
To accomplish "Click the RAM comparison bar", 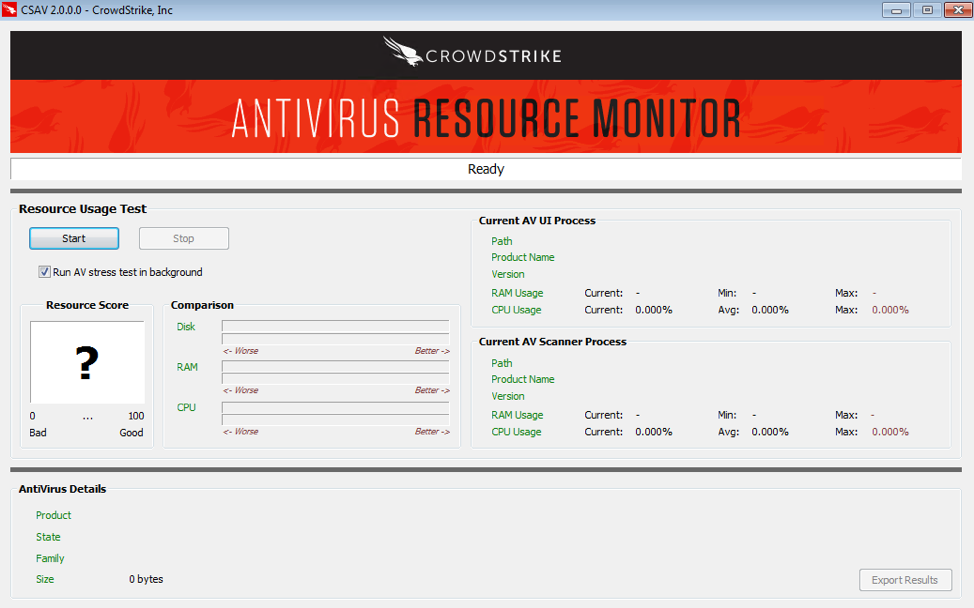I will pyautogui.click(x=335, y=373).
